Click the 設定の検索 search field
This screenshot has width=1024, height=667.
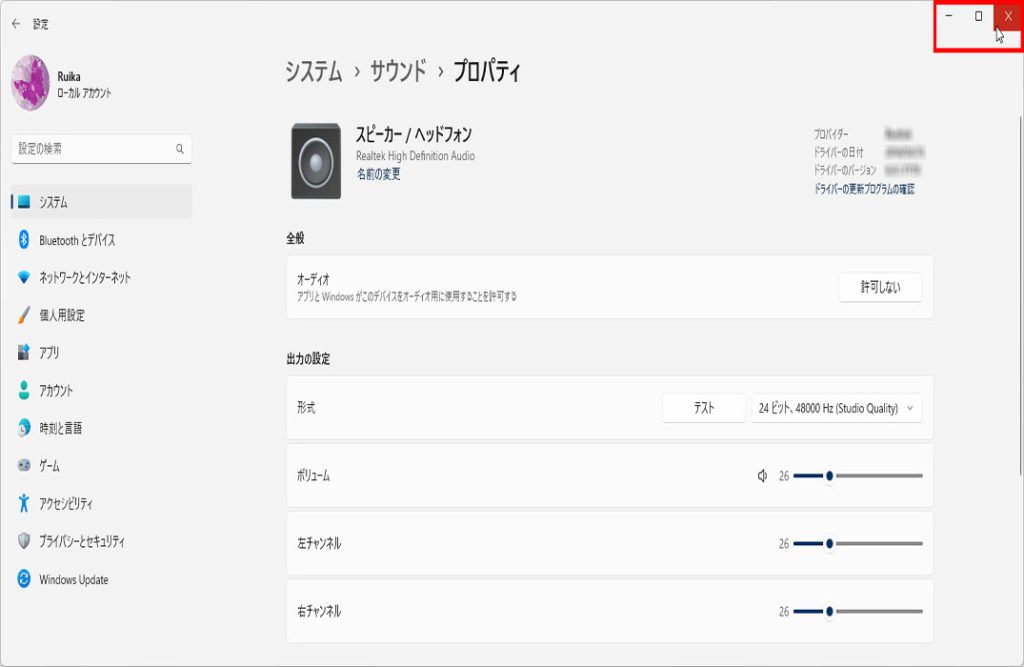tap(95, 149)
